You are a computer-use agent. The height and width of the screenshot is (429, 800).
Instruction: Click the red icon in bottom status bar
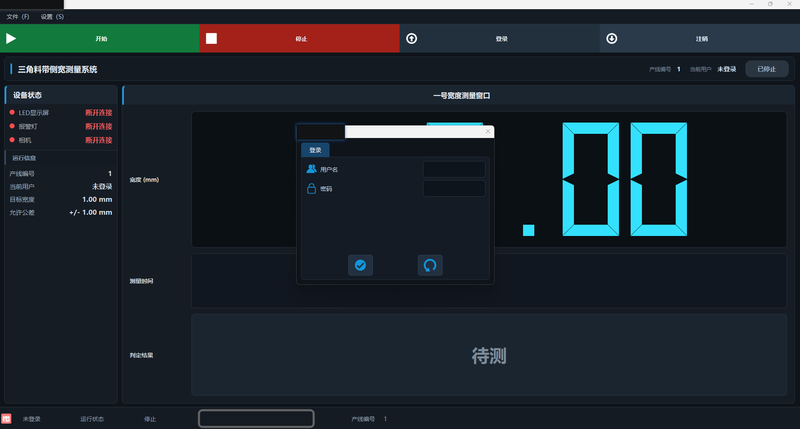(x=6, y=419)
